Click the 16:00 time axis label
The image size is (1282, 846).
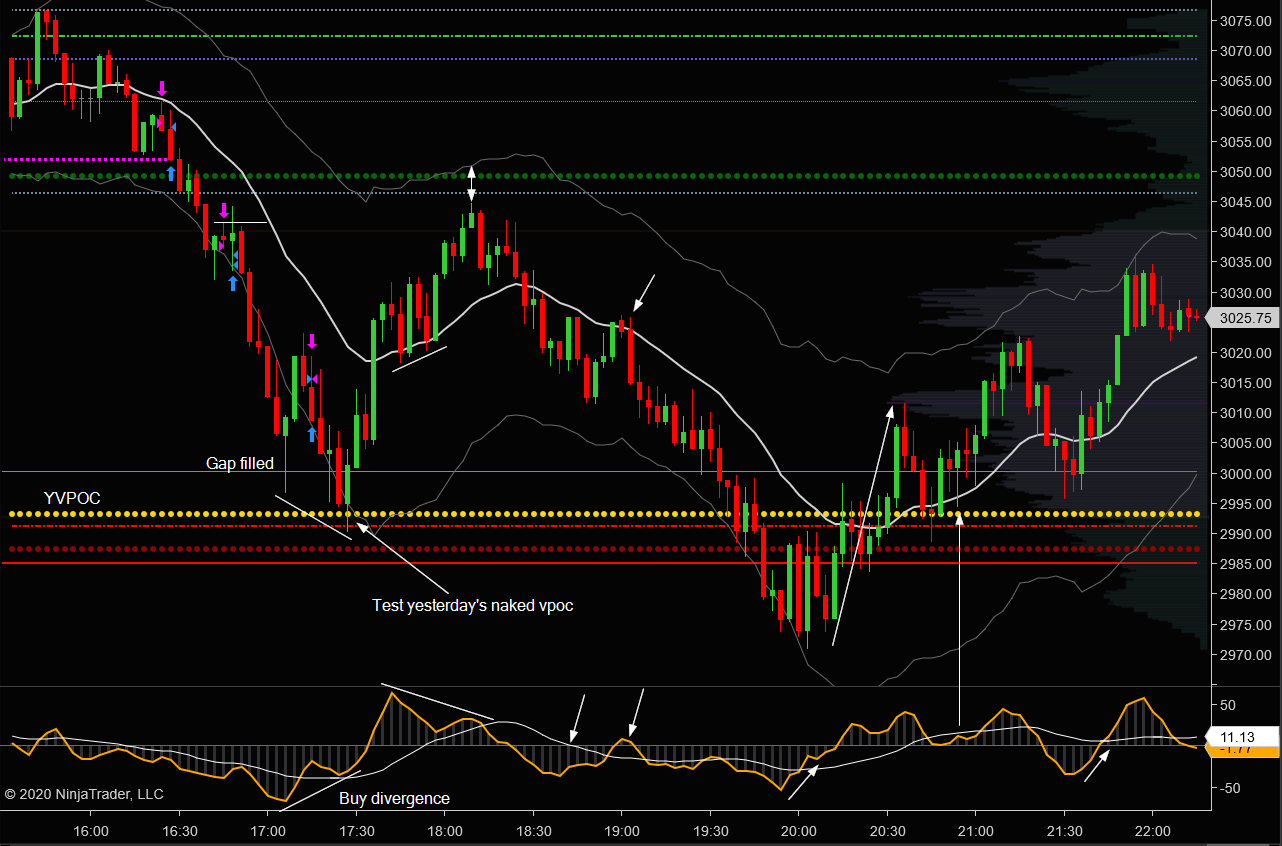click(91, 831)
